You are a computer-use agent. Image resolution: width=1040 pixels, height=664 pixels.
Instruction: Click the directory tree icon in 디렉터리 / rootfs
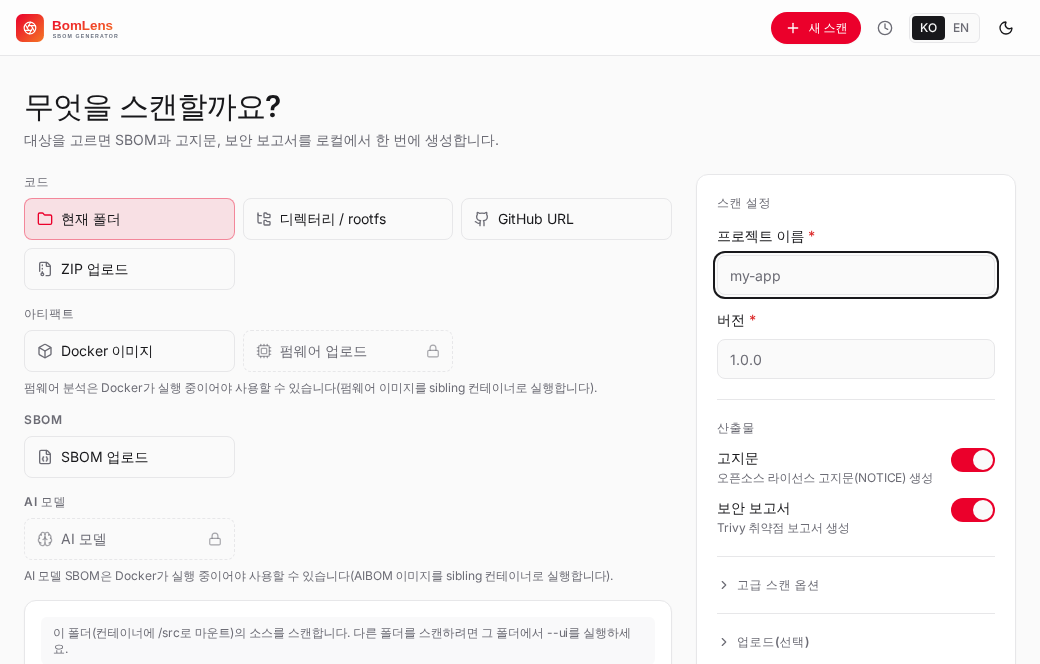point(264,219)
